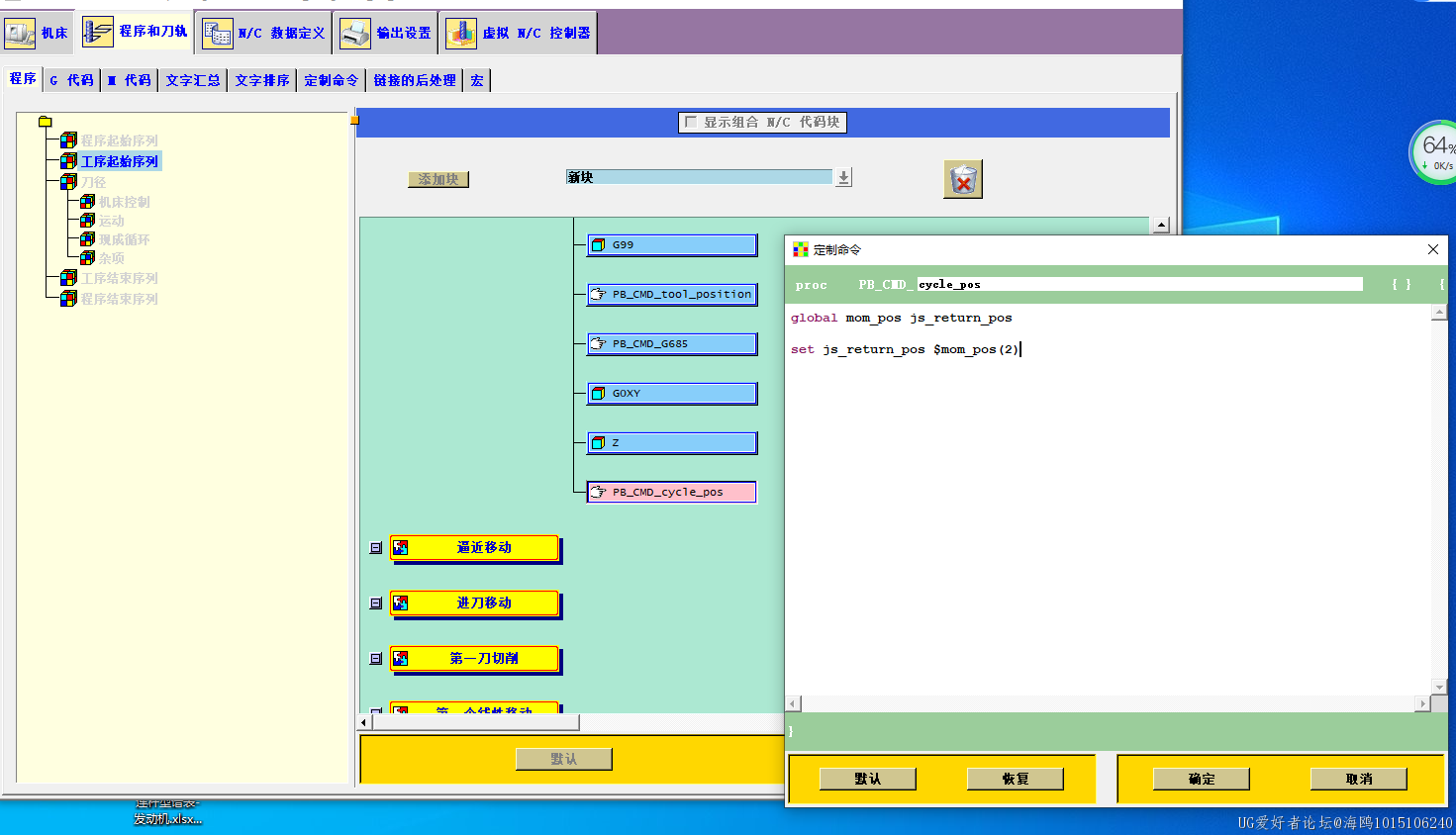Select the 定制命令 sub-tab
Viewport: 1456px width, 835px height.
pos(332,80)
